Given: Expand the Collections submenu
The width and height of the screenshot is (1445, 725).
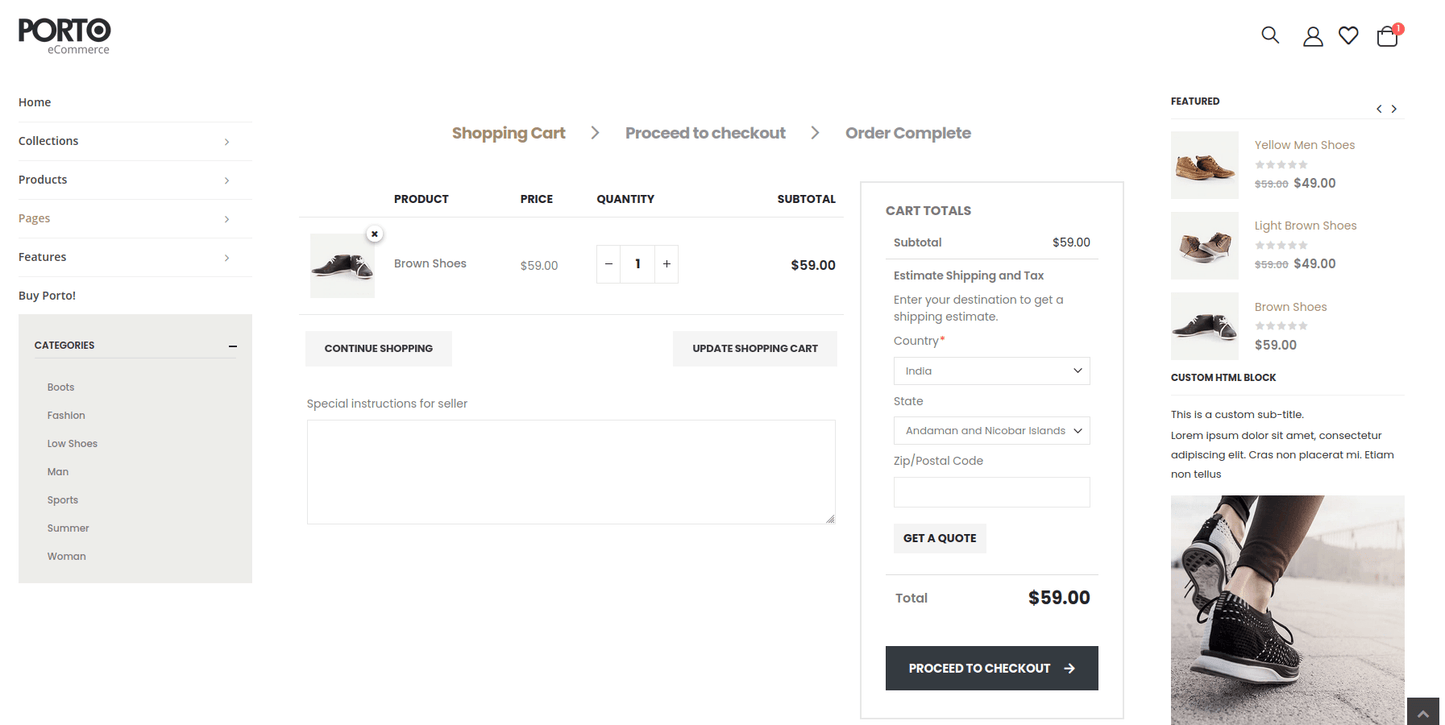Looking at the screenshot, I should coord(226,142).
